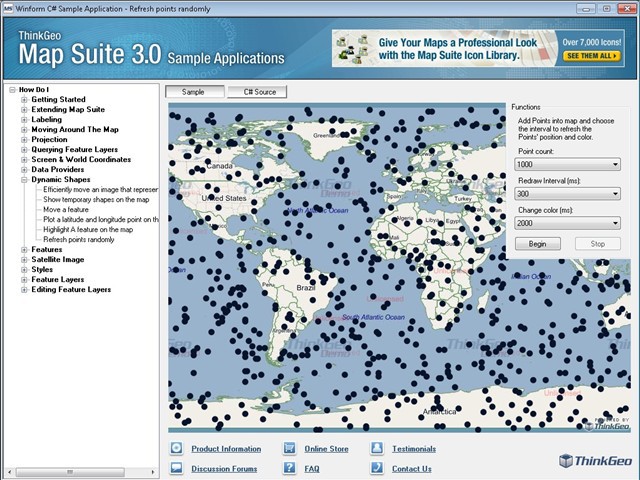This screenshot has height=480, width=640.
Task: Switch to the Sample tab
Action: click(195, 92)
